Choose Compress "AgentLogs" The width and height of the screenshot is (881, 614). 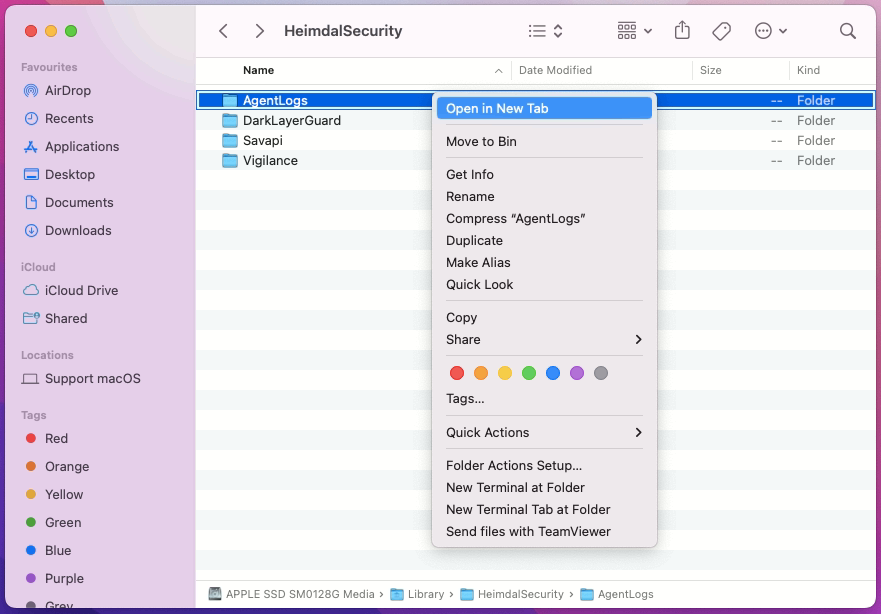(544, 219)
